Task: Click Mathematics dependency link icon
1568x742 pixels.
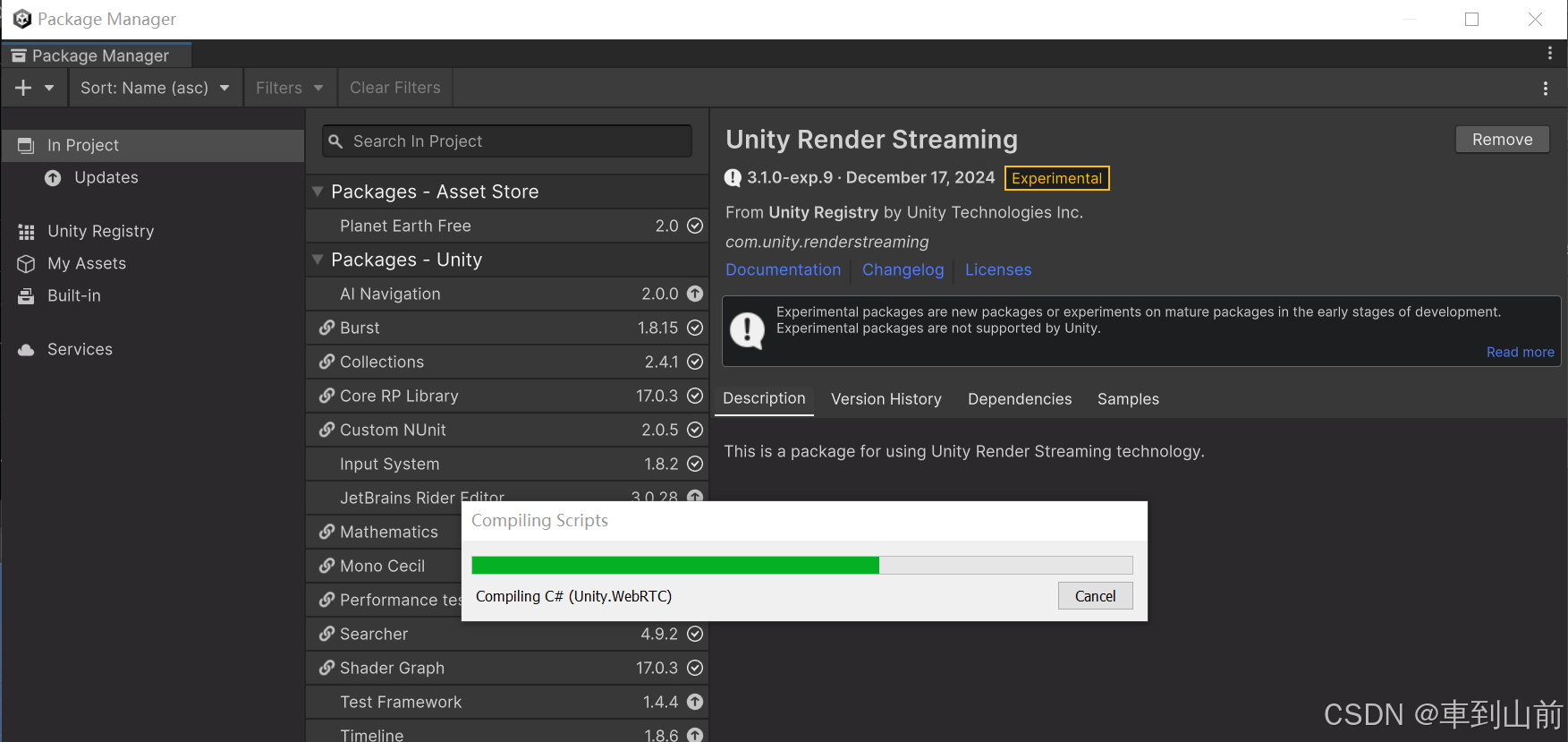Action: point(326,532)
